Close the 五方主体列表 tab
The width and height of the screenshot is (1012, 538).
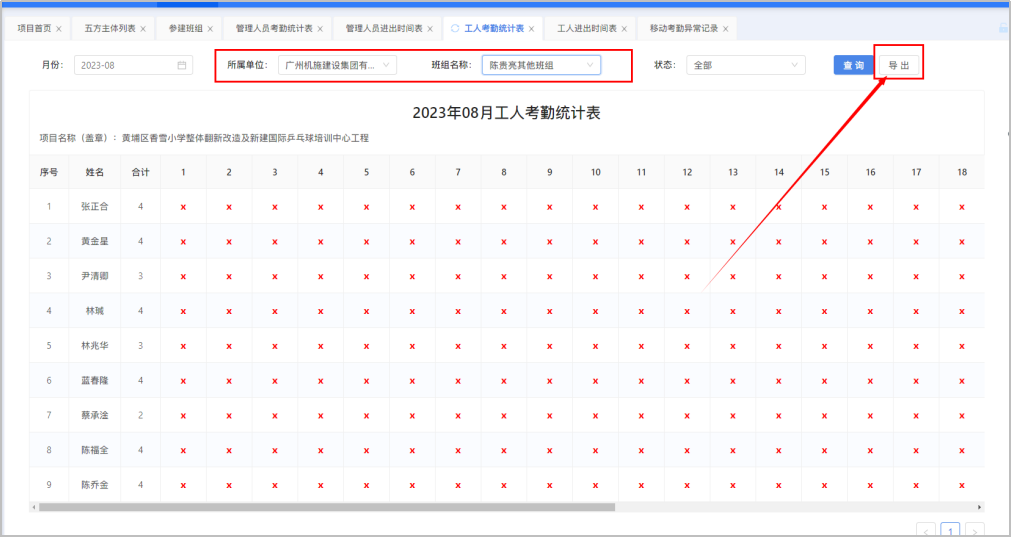tap(143, 29)
